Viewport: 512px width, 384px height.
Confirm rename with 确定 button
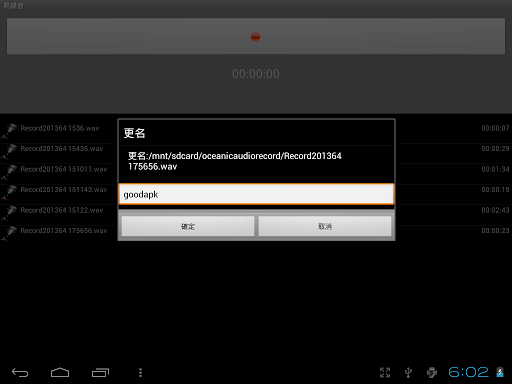point(188,226)
